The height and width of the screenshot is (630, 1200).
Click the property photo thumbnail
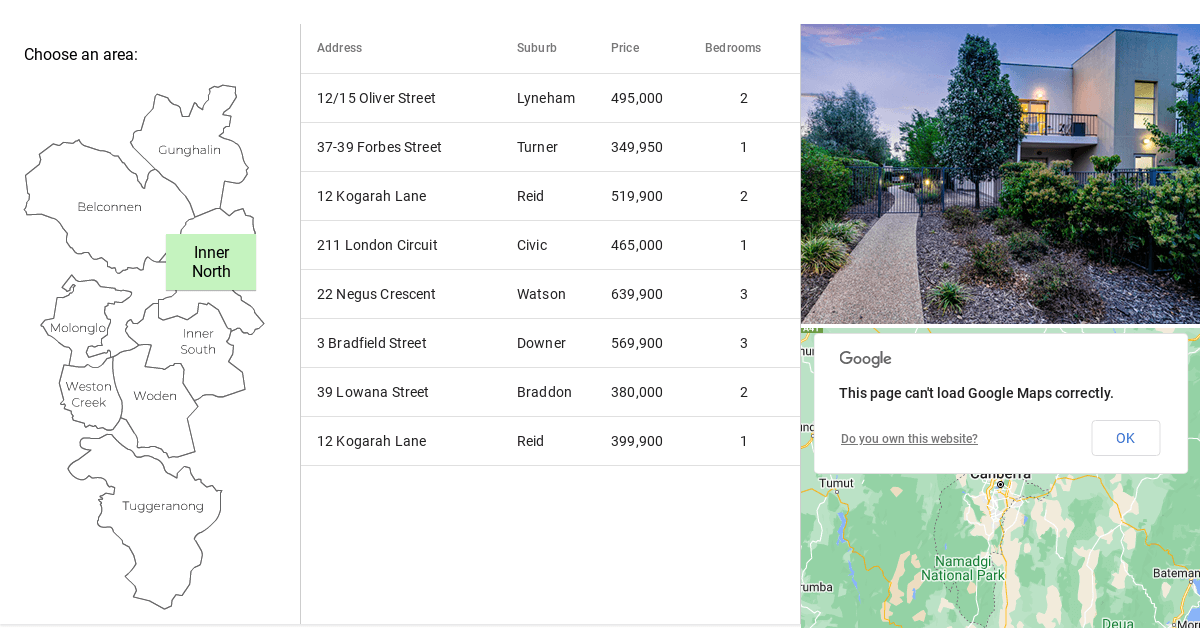(1000, 174)
